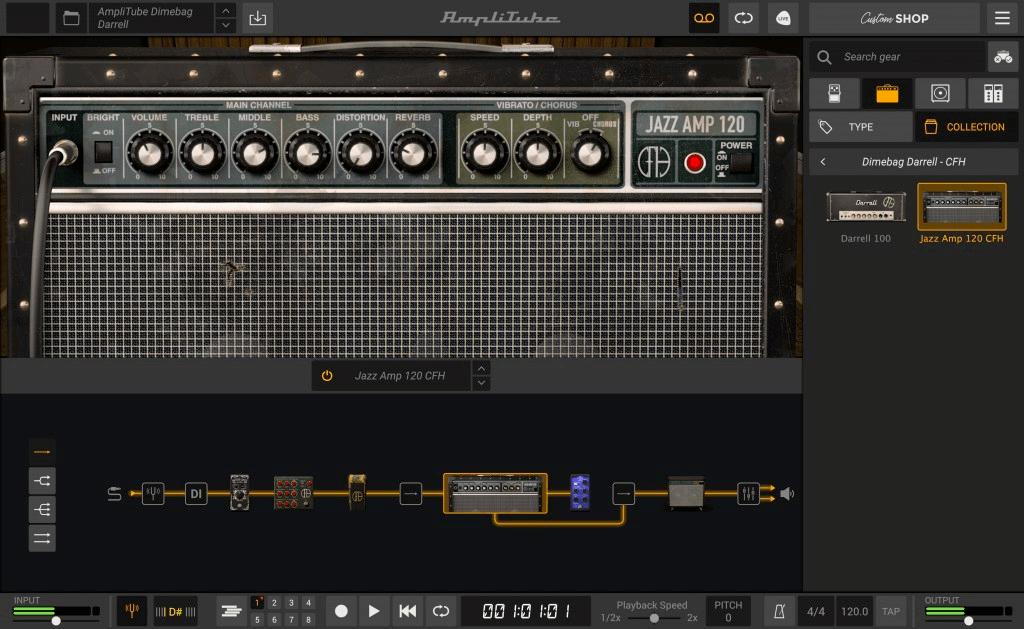Toggle the tuner in bottom bar
Image resolution: width=1024 pixels, height=629 pixels.
(x=132, y=611)
